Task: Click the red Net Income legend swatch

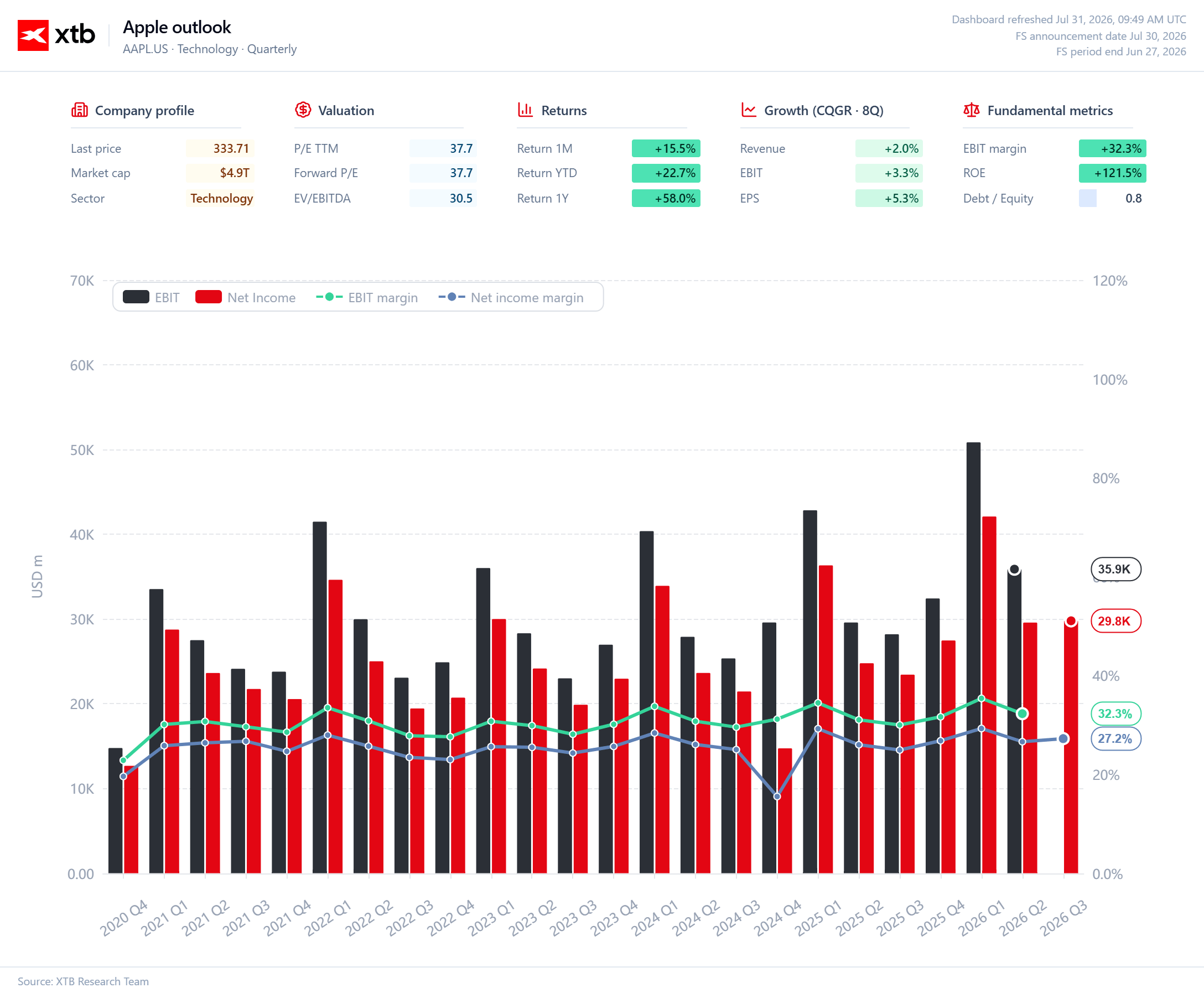Action: 209,297
